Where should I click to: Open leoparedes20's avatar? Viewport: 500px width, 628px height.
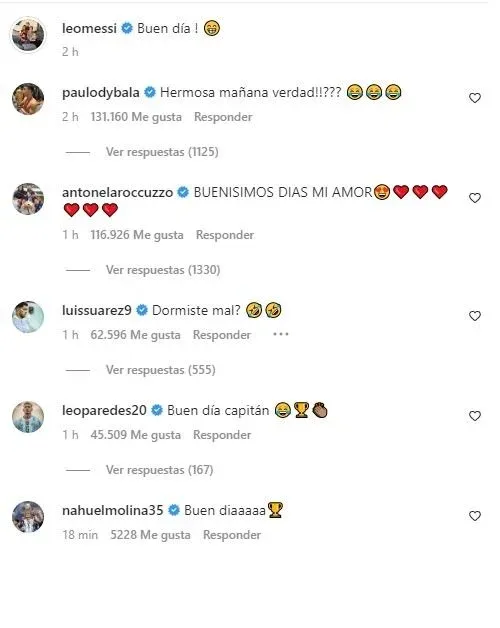tap(28, 417)
